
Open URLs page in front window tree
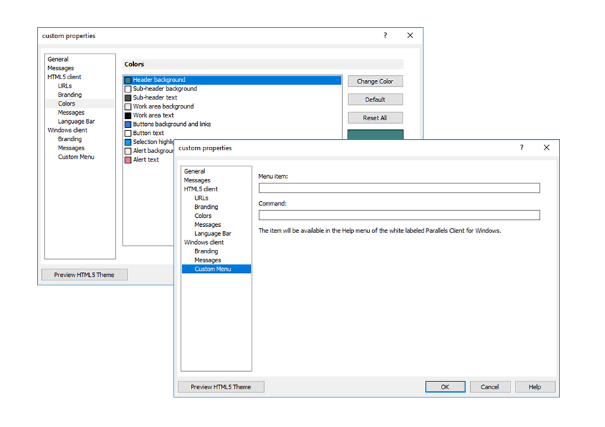(x=201, y=198)
